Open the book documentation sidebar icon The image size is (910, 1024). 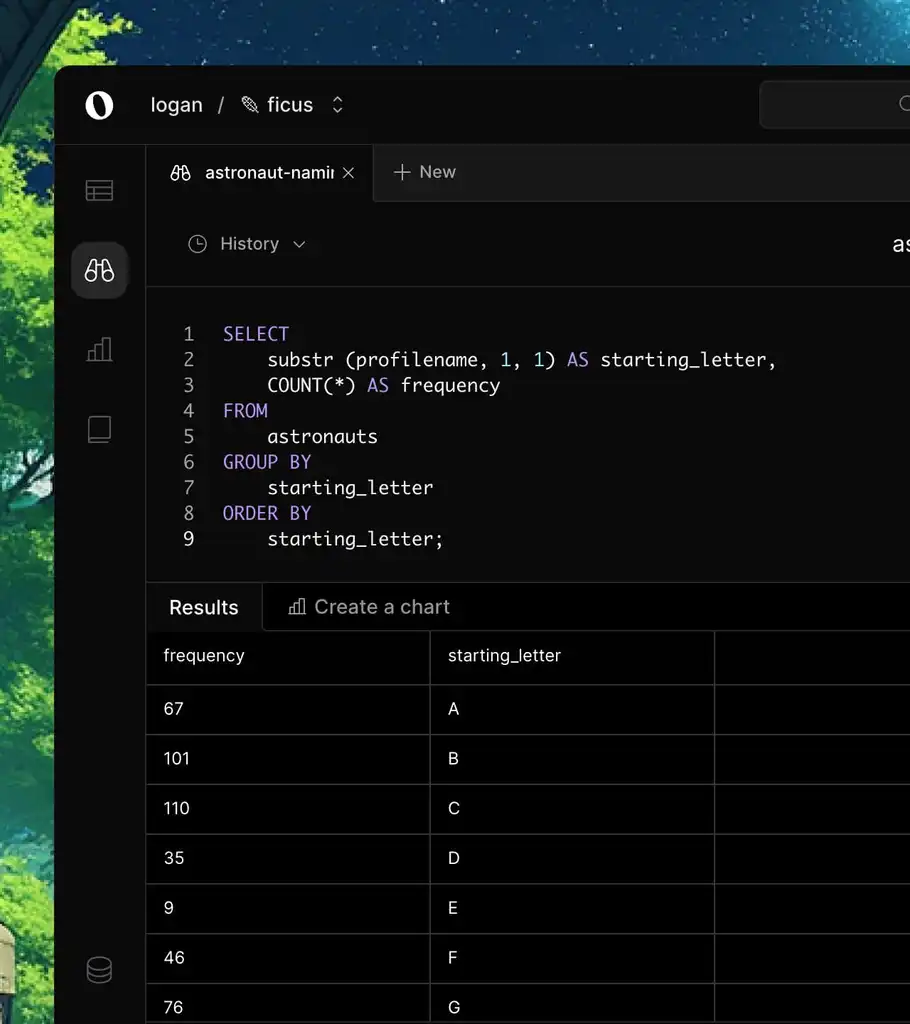tap(99, 429)
